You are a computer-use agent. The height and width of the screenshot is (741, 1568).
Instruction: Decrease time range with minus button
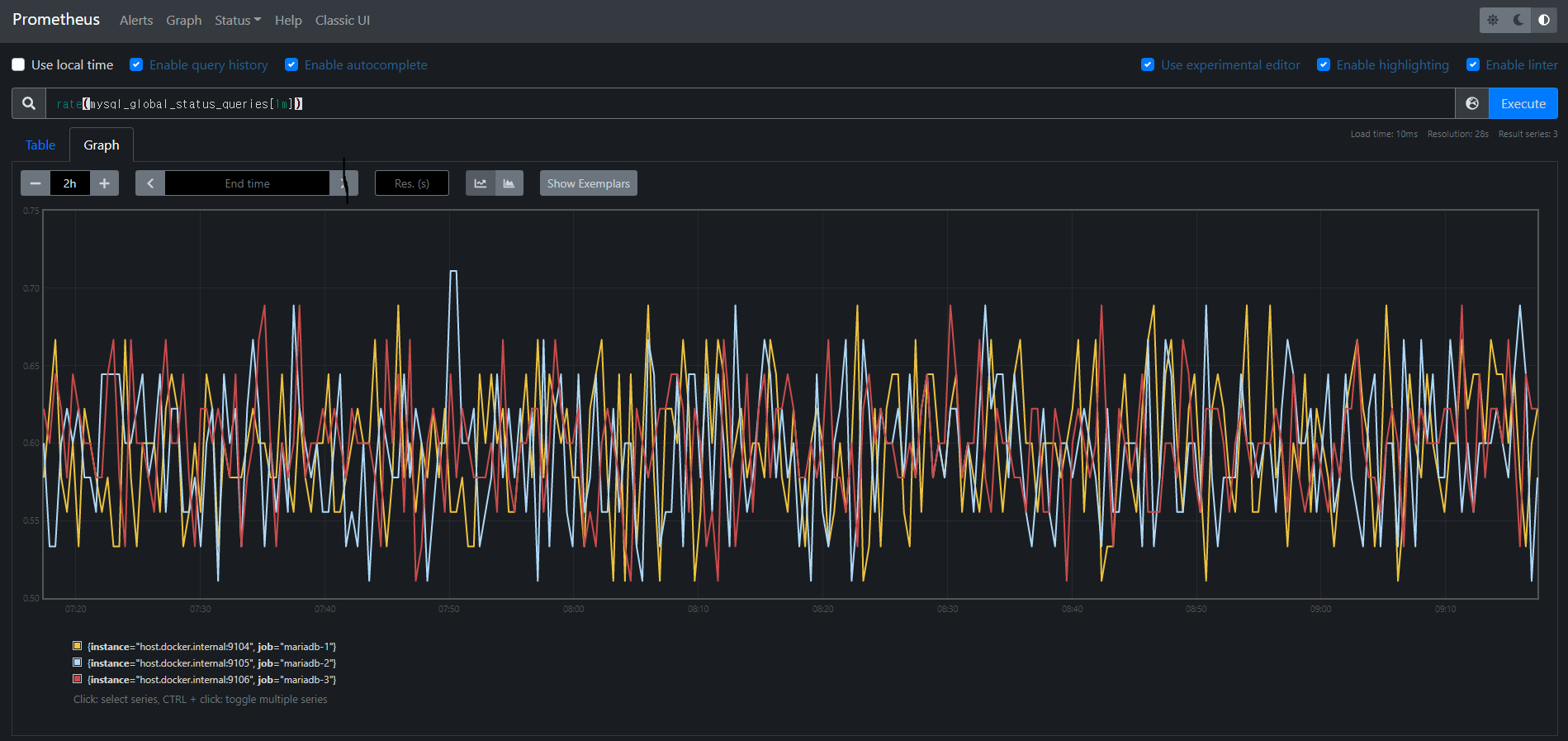(x=36, y=183)
